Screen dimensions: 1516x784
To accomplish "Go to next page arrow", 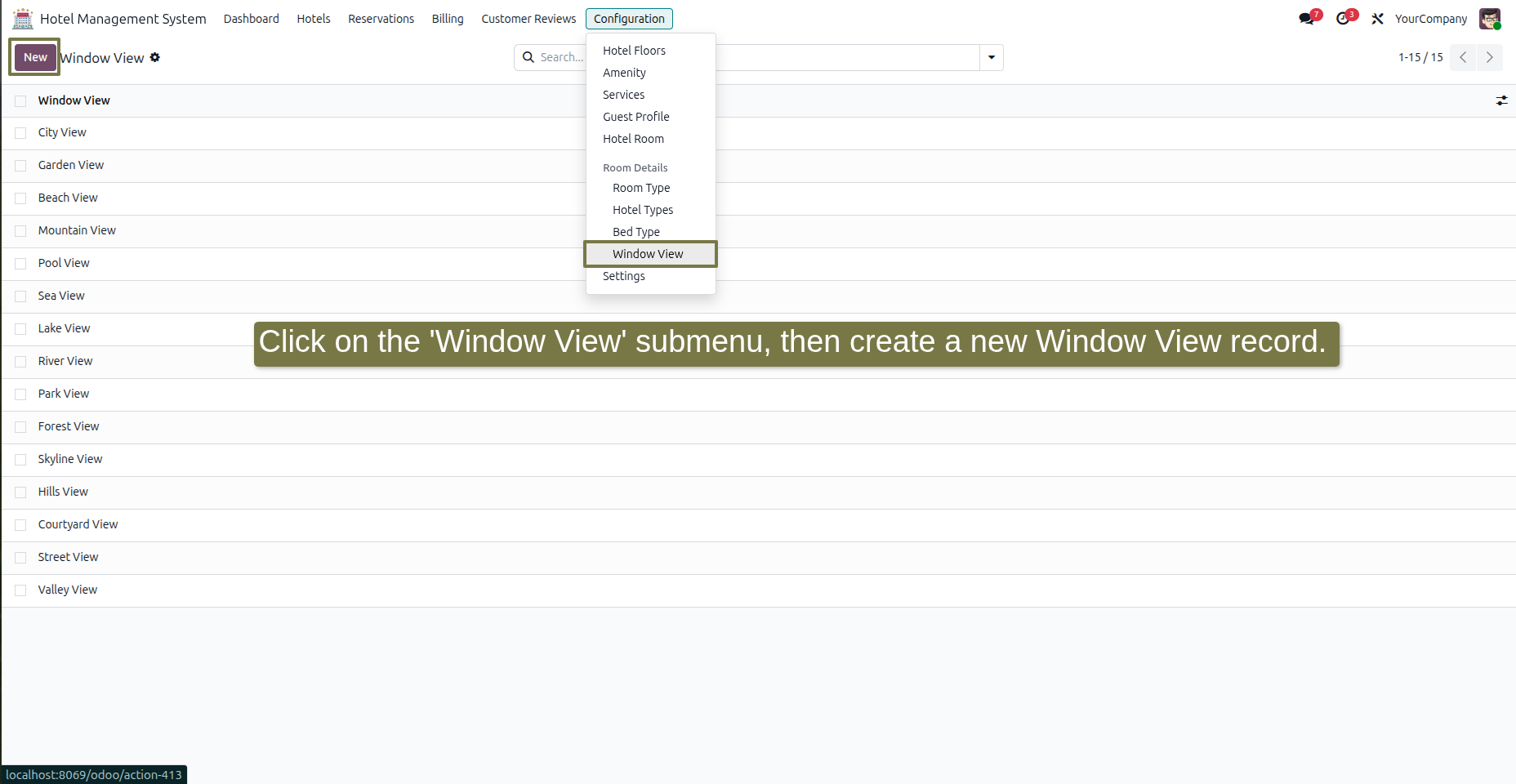I will pyautogui.click(x=1490, y=57).
